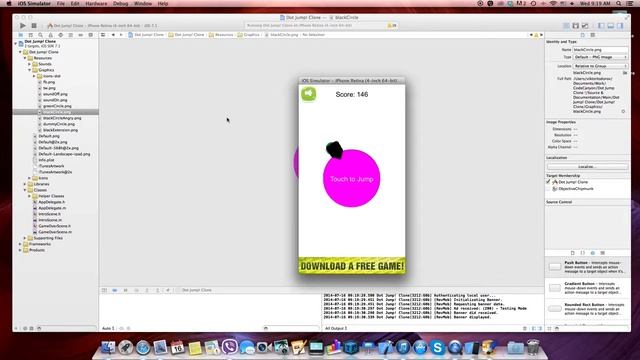This screenshot has height=360, width=640.
Task: Tap the Touch to Jump magenta circle
Action: tap(351, 179)
